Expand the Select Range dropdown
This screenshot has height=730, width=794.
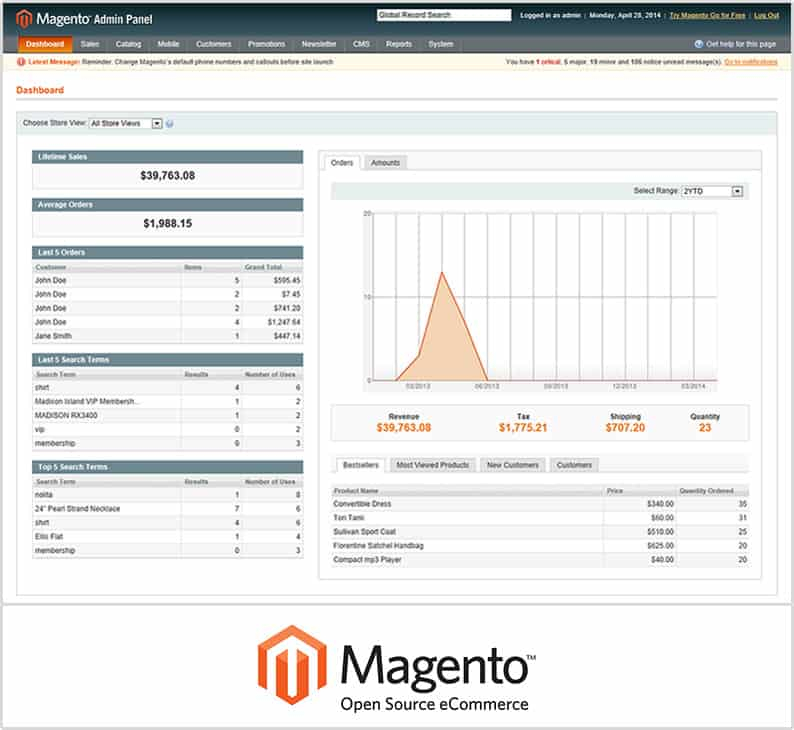click(712, 191)
